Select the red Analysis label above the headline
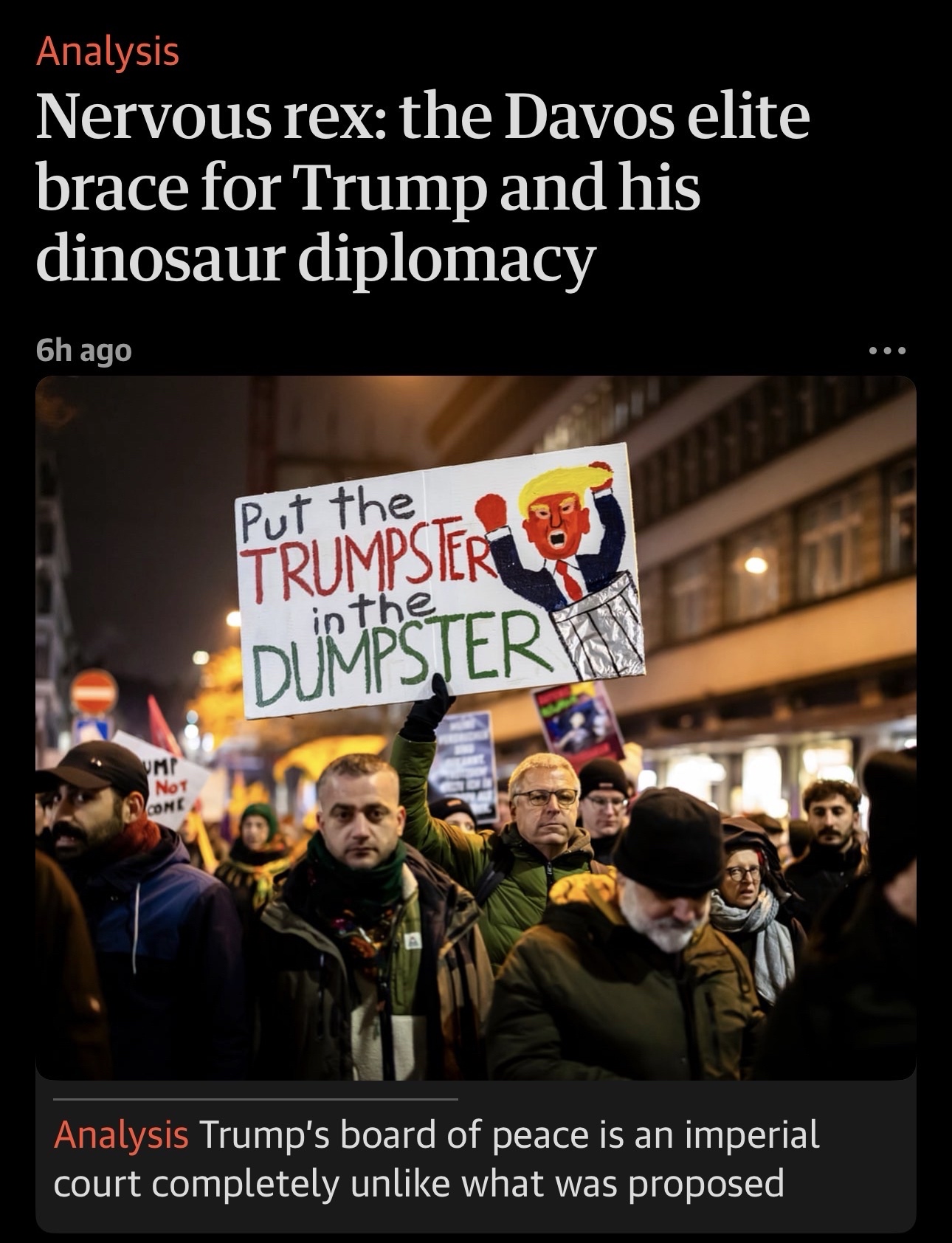The width and height of the screenshot is (952, 1243). pos(108,52)
